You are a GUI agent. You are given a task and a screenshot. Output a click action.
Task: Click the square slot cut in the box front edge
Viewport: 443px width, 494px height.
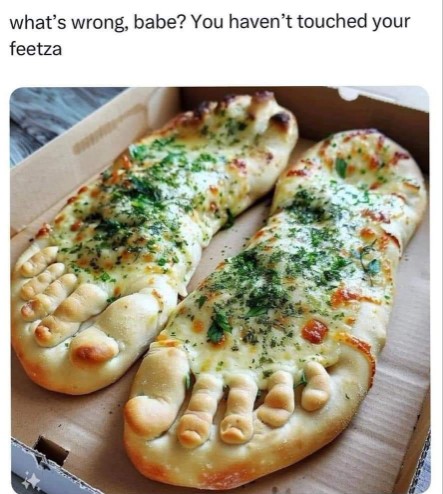tap(52, 449)
